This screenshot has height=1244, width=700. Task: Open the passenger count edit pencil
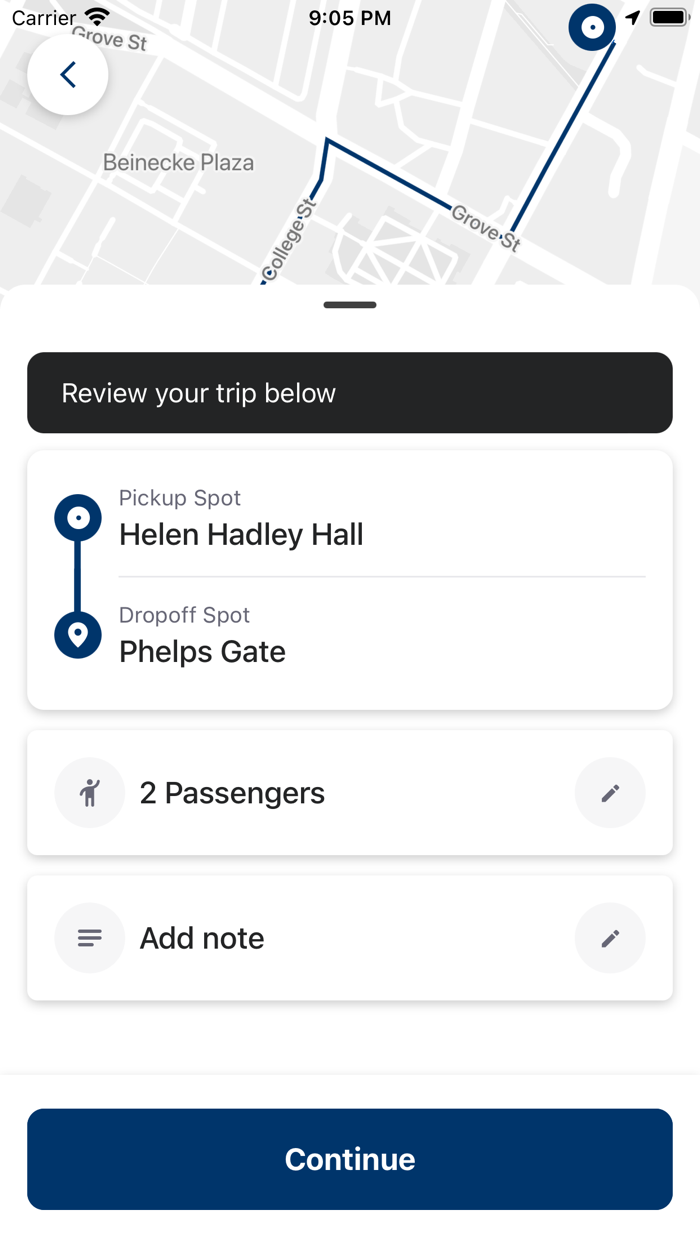[610, 792]
